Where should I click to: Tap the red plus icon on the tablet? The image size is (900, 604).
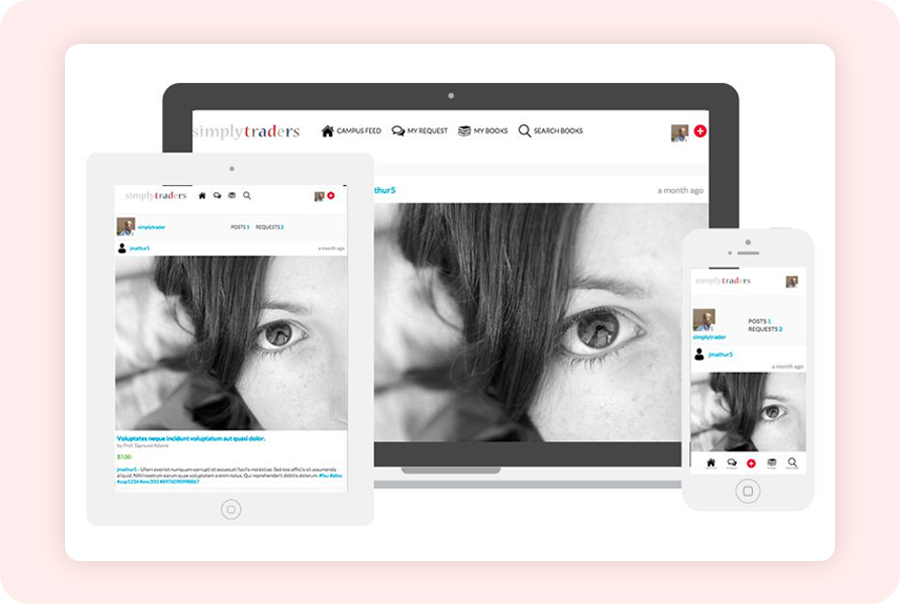pos(331,196)
